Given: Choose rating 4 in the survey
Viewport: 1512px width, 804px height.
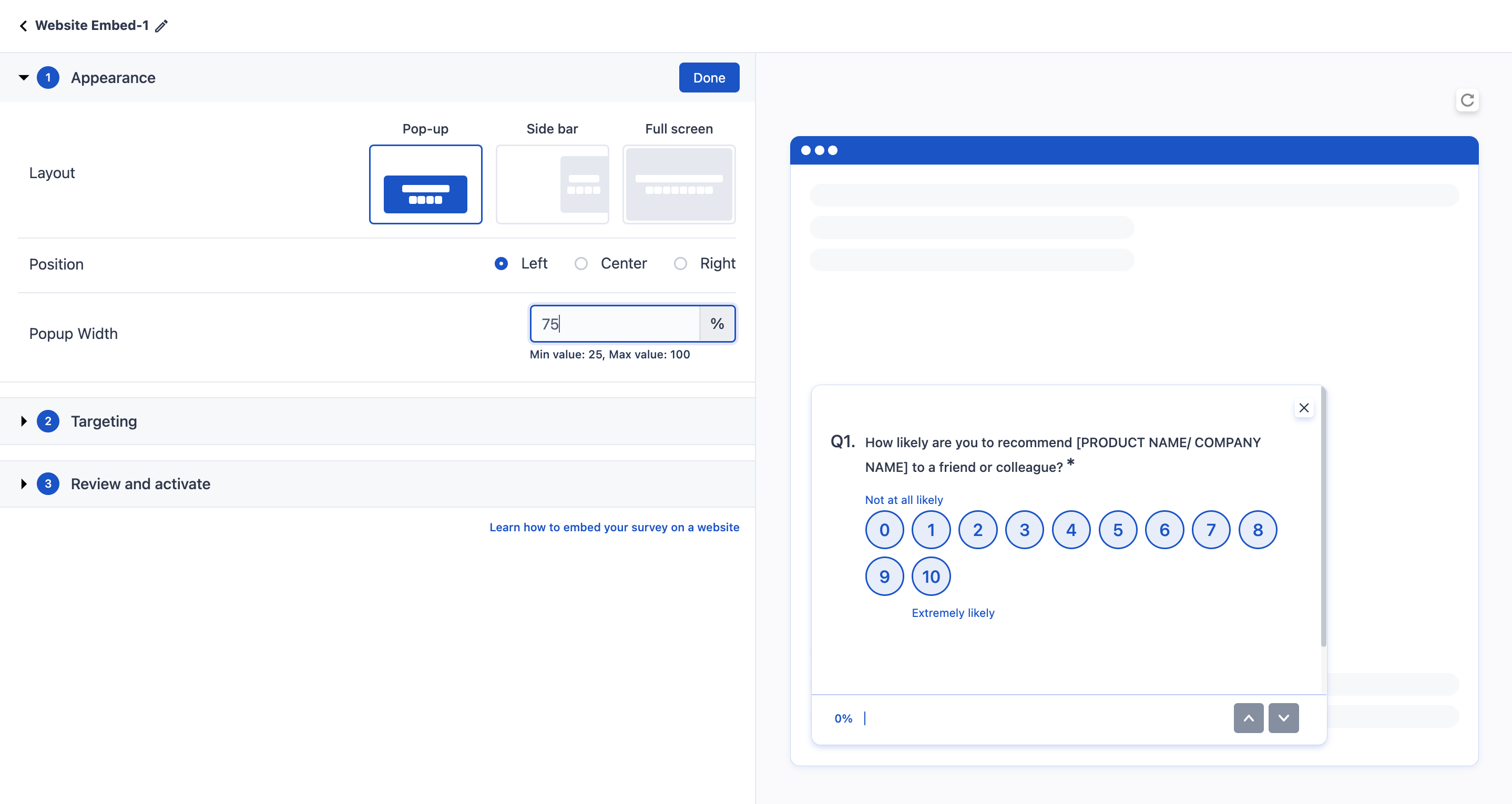Looking at the screenshot, I should [1071, 530].
